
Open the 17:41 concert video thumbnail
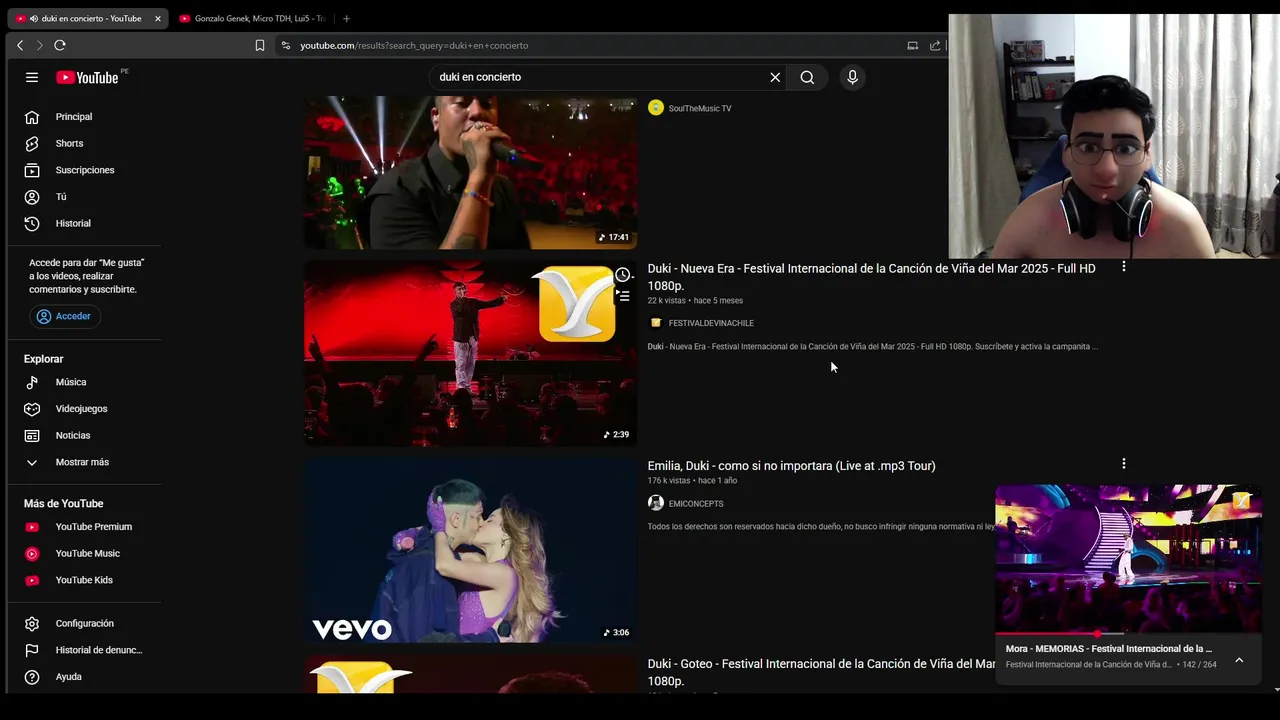pyautogui.click(x=470, y=172)
